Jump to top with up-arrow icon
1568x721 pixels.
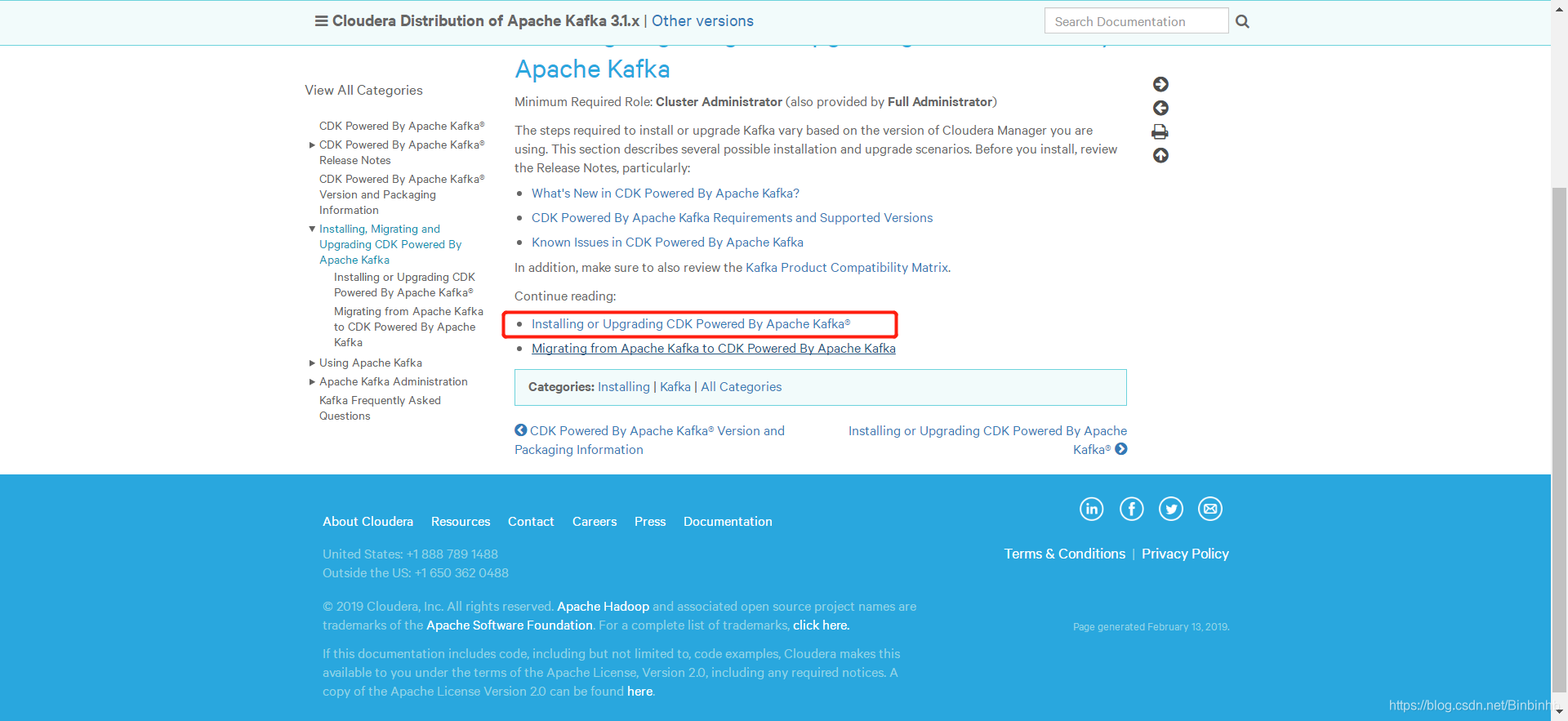pos(1160,155)
